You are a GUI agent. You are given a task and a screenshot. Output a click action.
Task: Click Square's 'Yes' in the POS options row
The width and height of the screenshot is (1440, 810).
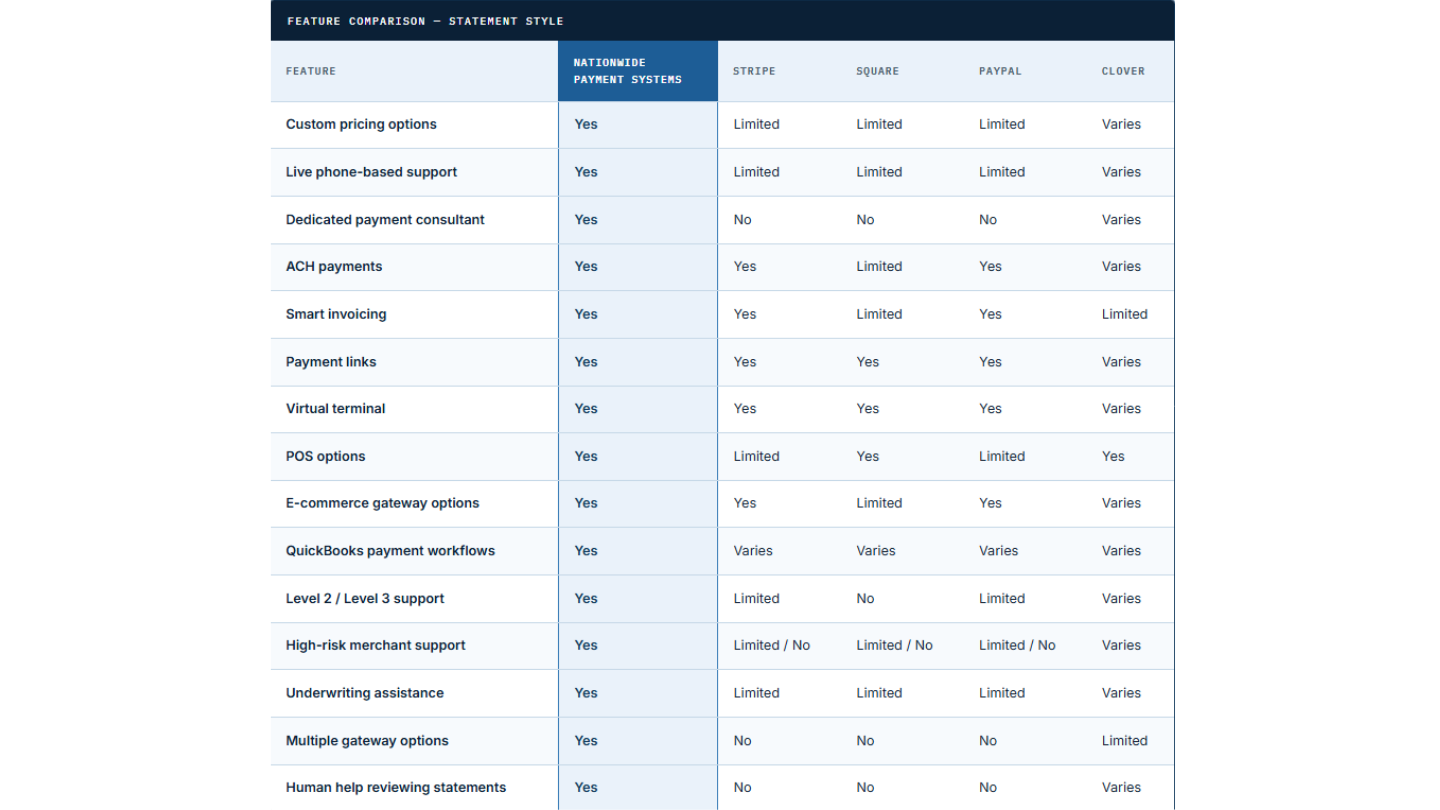pos(868,456)
